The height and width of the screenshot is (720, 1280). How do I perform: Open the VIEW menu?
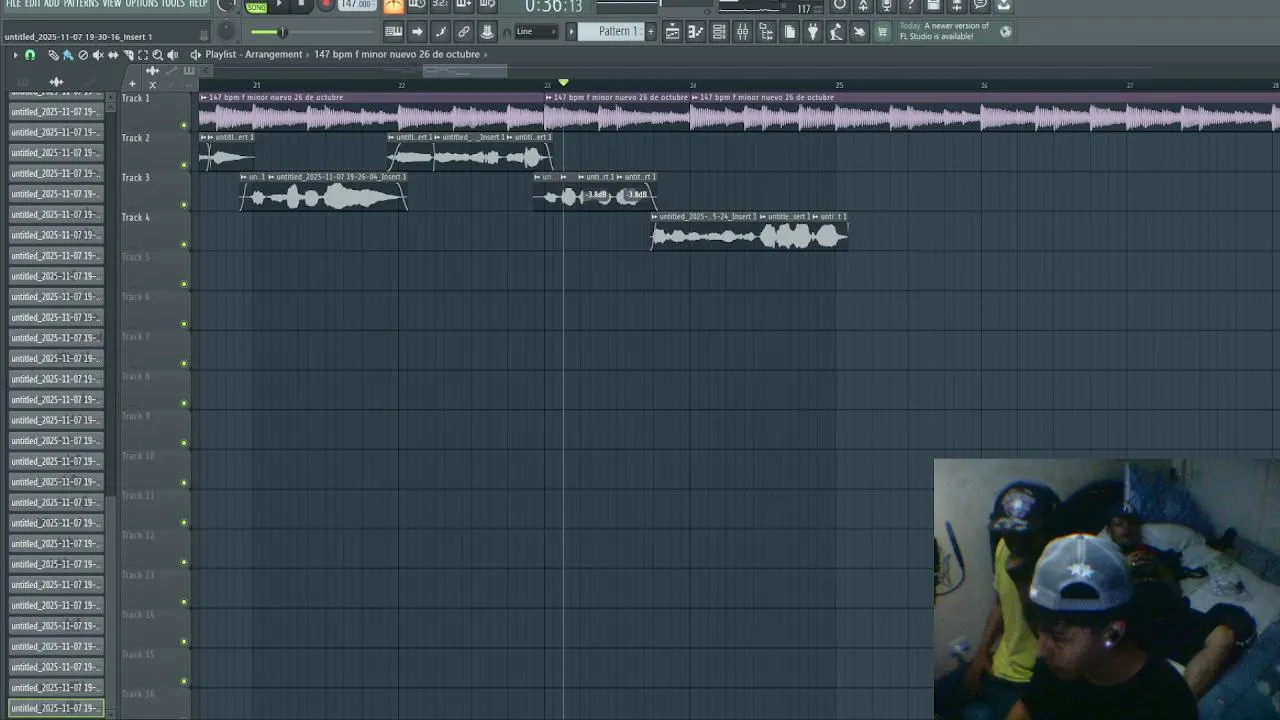[112, 4]
